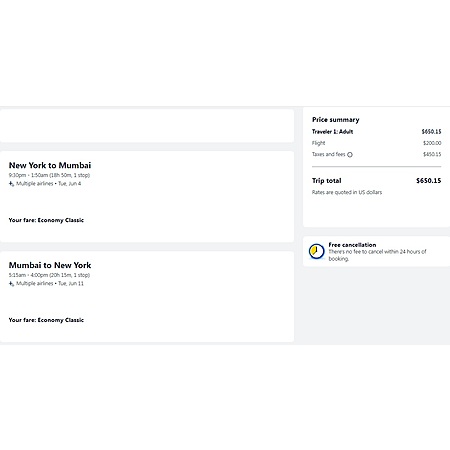Click the Price summary heading
This screenshot has width=450, height=450.
(x=336, y=120)
